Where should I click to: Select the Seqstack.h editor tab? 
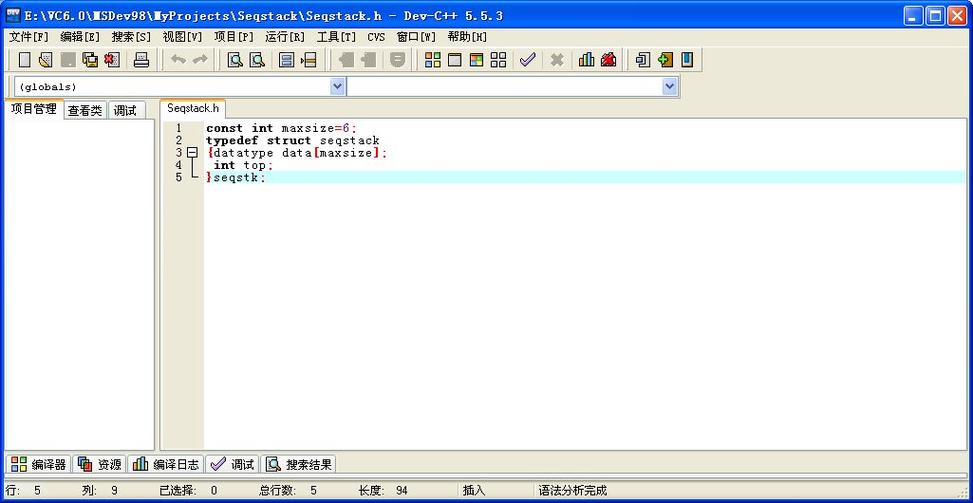pos(192,108)
